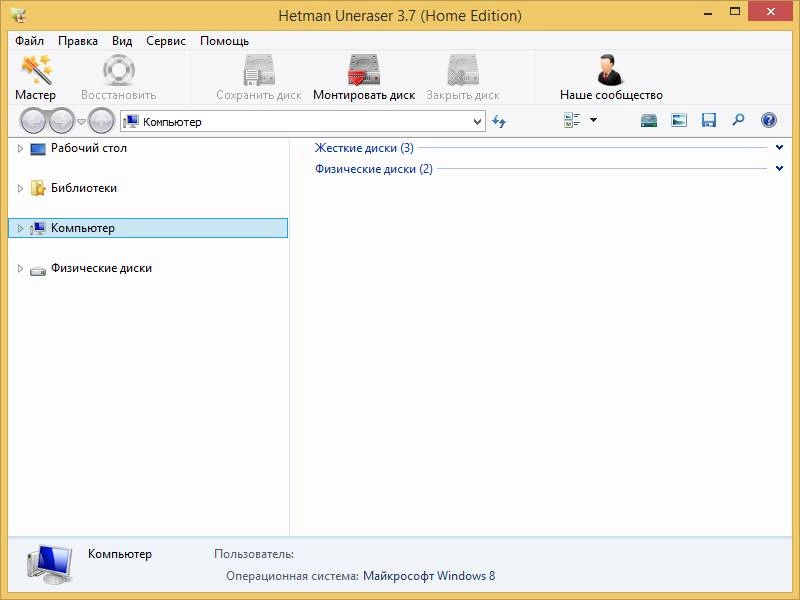Open Монтировать диск tool
This screenshot has width=800, height=600.
tap(364, 70)
